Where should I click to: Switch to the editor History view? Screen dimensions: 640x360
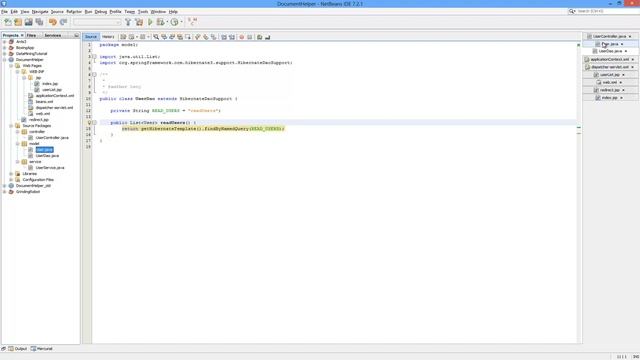(x=108, y=37)
